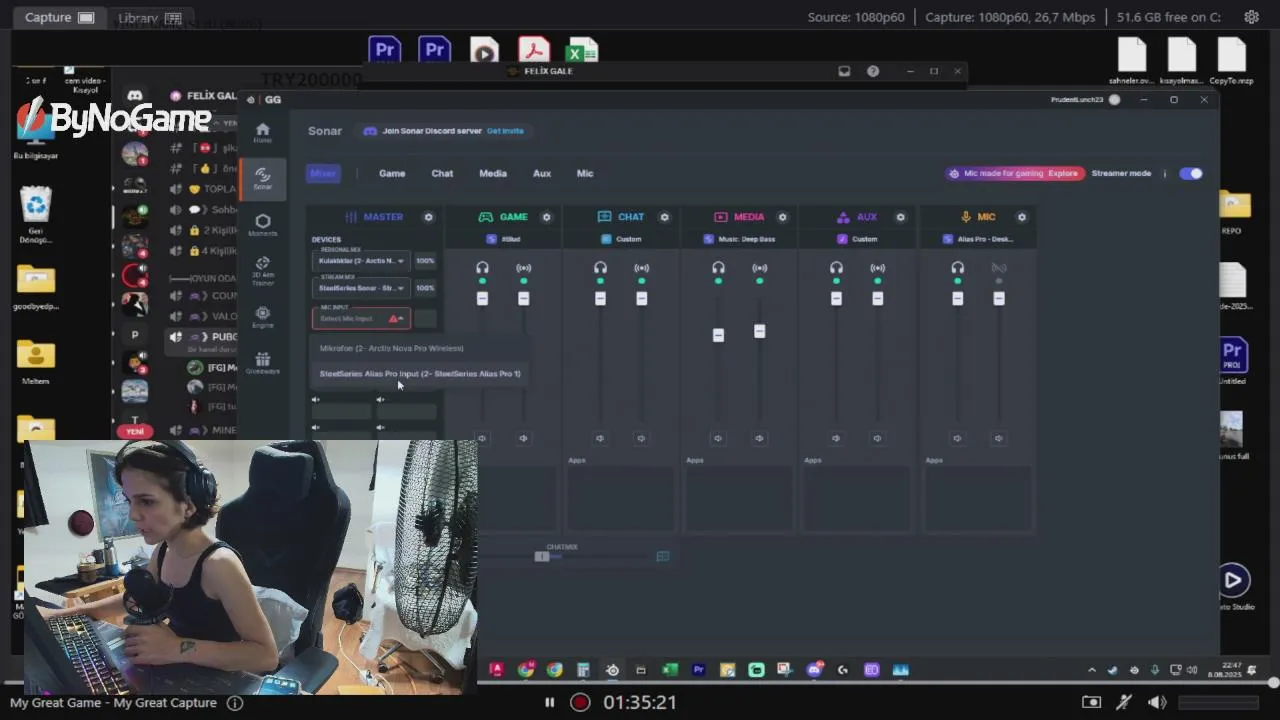Open Giveaways in the GG sidebar
Screen dimensions: 1280x720
(262, 362)
